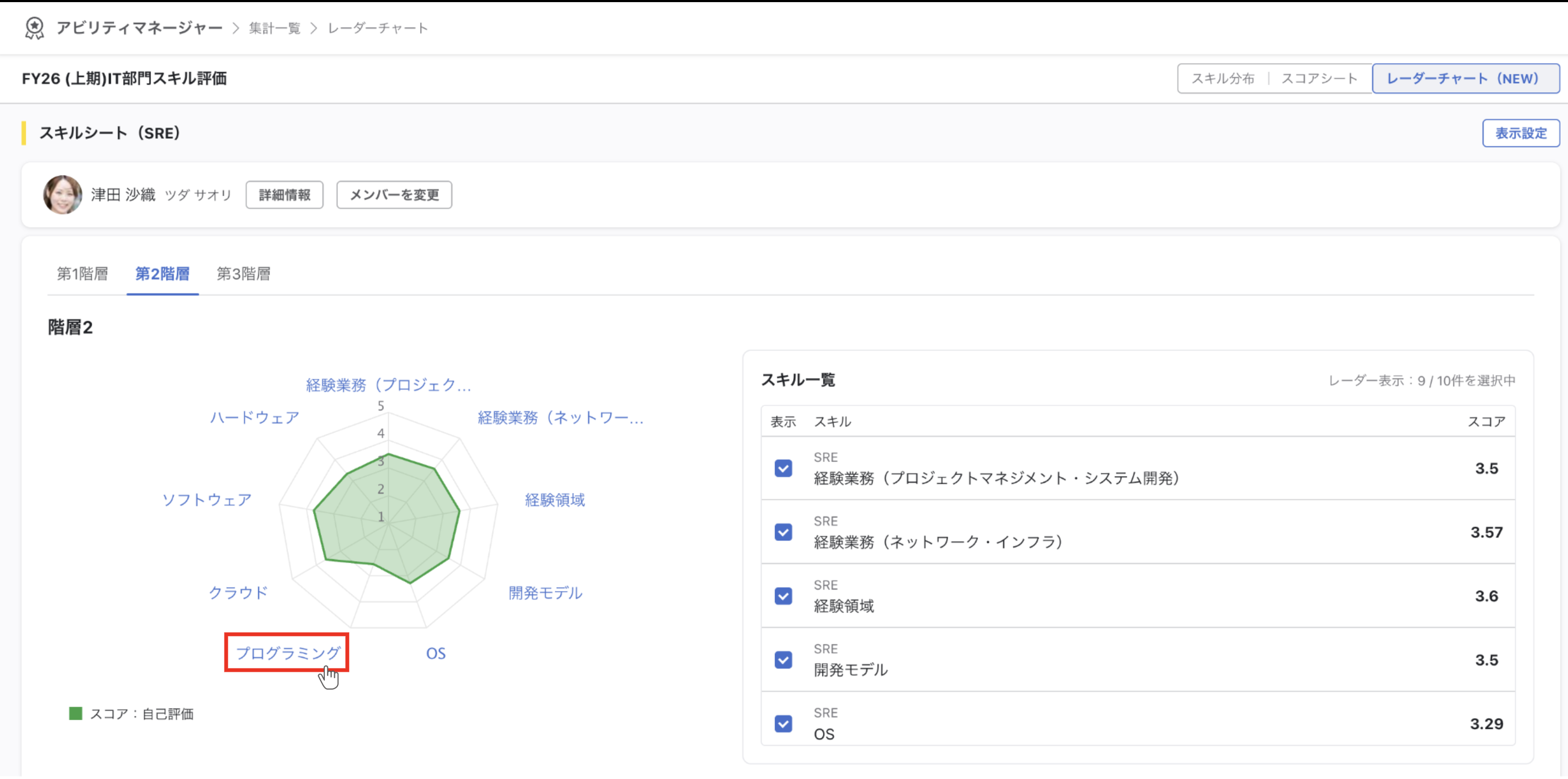
Task: Switch to 第3階層 tab
Action: (244, 274)
